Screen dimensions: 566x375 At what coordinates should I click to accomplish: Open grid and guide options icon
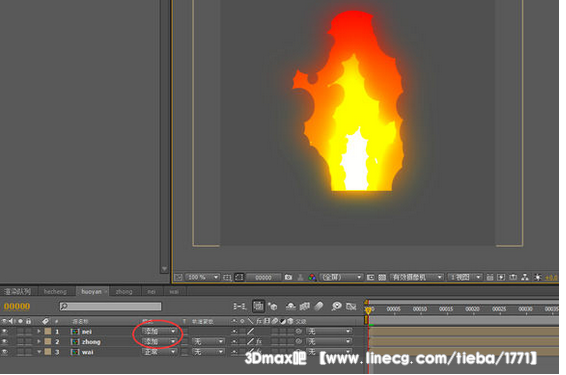[x=227, y=277]
